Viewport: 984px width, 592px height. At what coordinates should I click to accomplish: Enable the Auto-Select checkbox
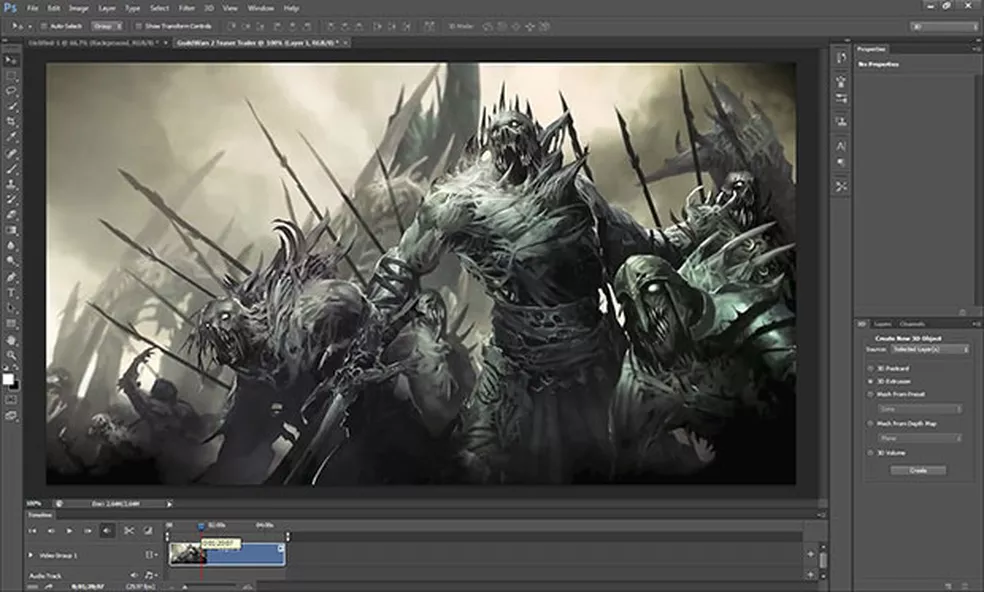coord(44,25)
